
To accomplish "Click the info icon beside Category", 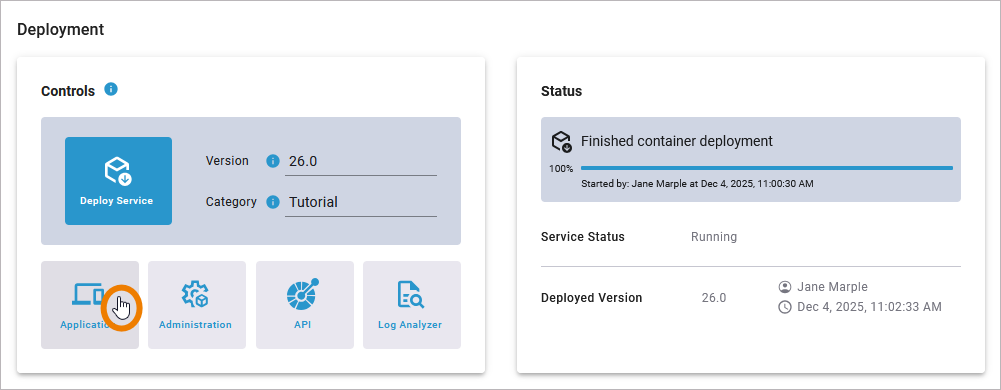I will pos(273,202).
